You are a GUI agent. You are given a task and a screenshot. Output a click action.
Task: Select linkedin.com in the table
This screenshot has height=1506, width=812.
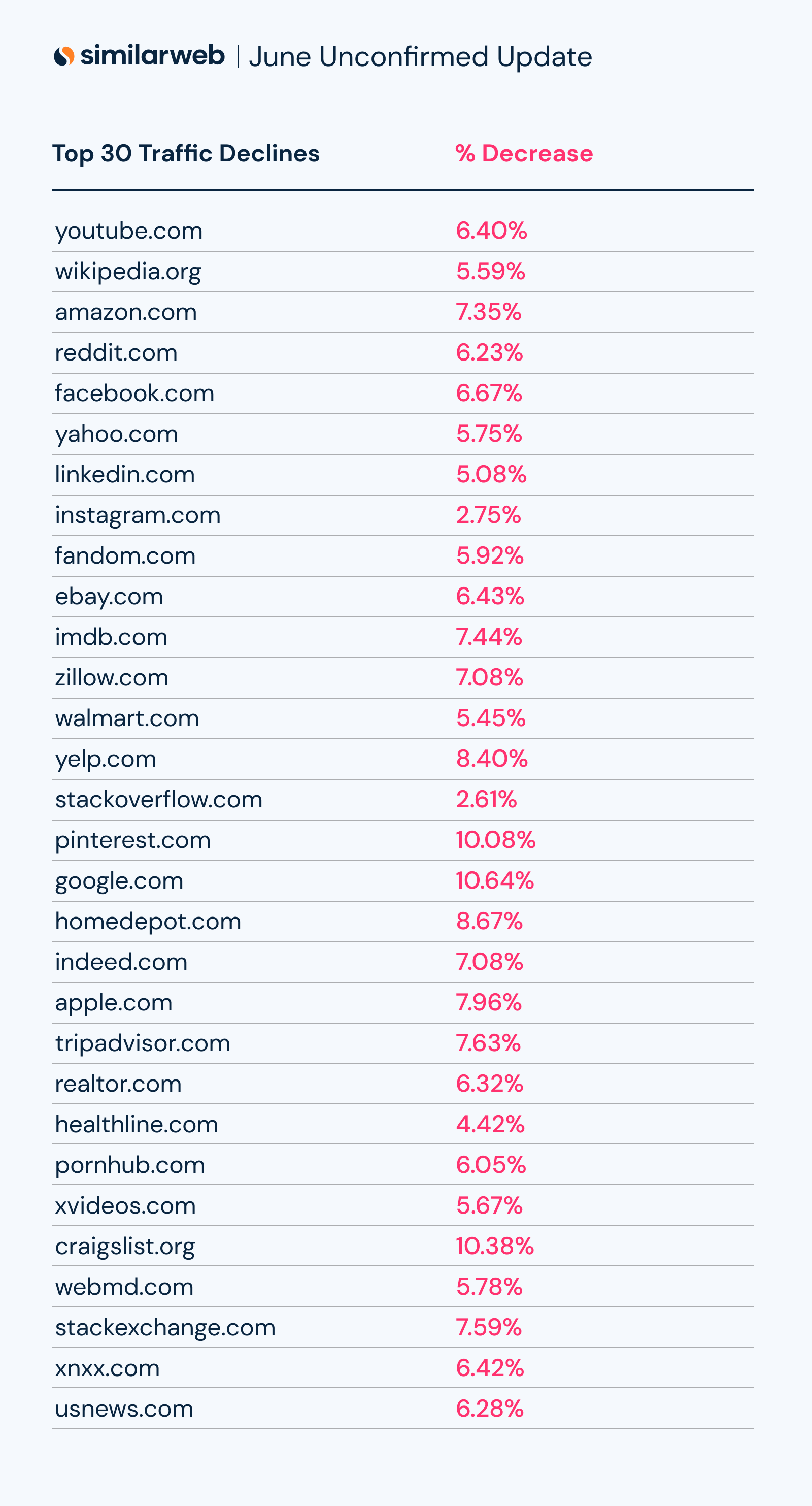(x=124, y=474)
